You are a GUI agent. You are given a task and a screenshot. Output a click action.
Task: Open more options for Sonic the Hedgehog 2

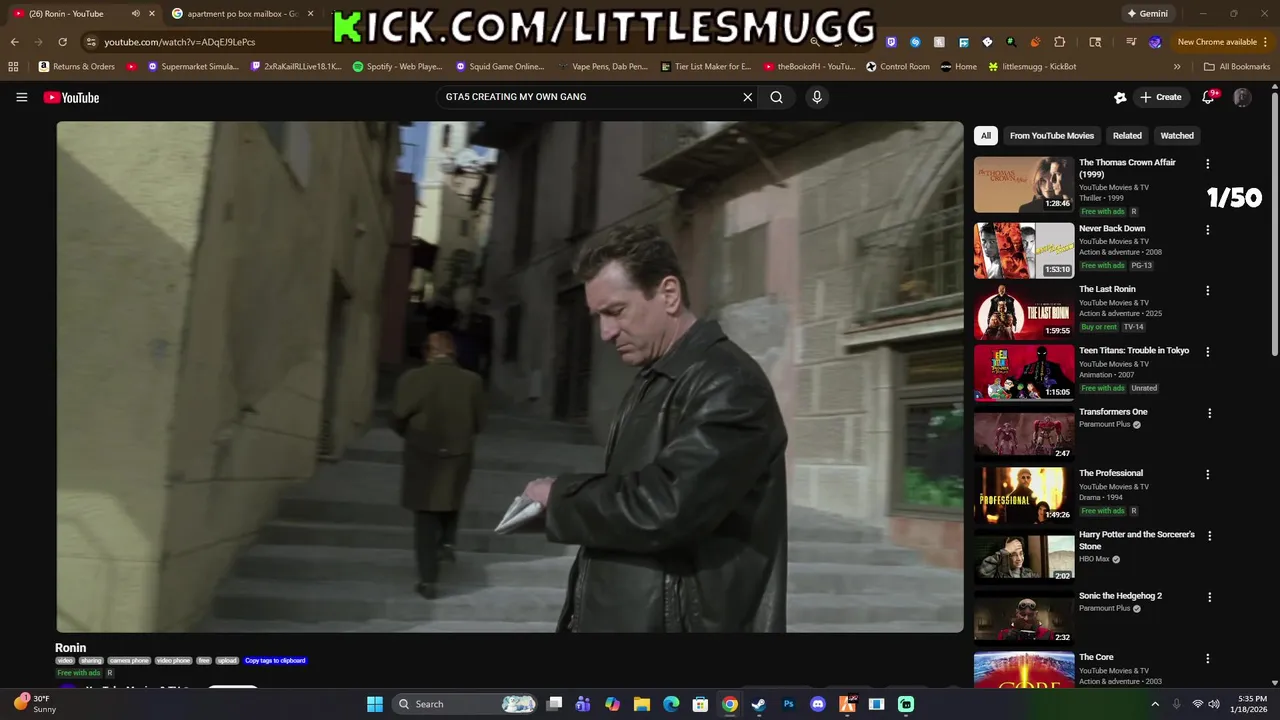[1209, 597]
